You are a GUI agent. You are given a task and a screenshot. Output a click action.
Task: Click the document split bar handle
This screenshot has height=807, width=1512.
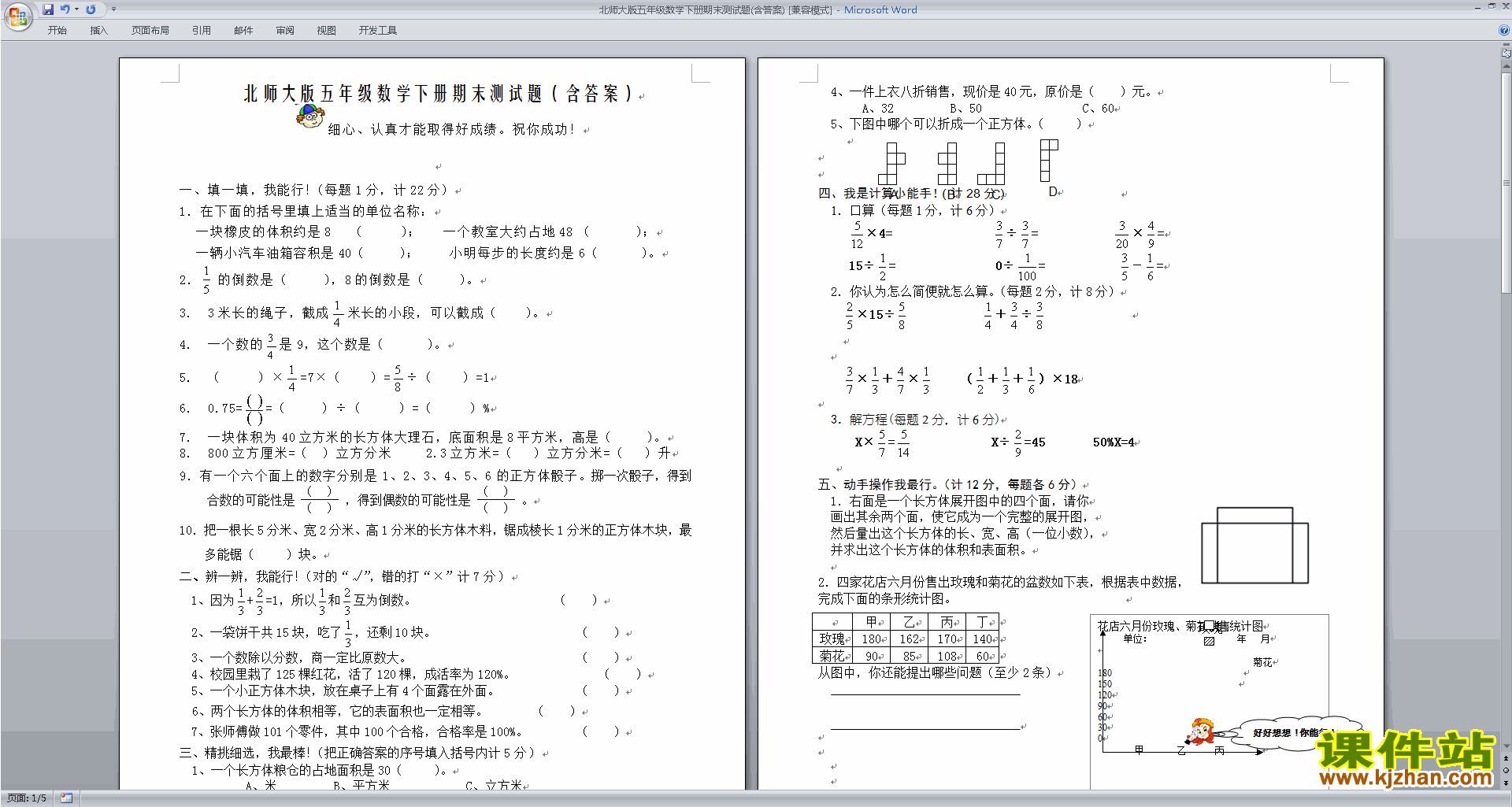pos(1506,44)
